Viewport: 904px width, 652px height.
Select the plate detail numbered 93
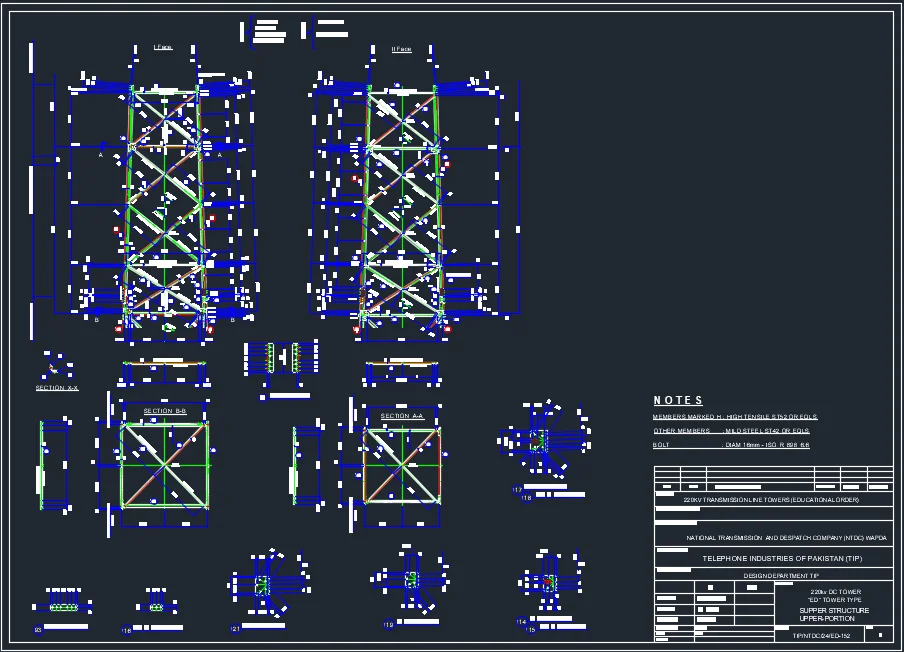(64, 607)
